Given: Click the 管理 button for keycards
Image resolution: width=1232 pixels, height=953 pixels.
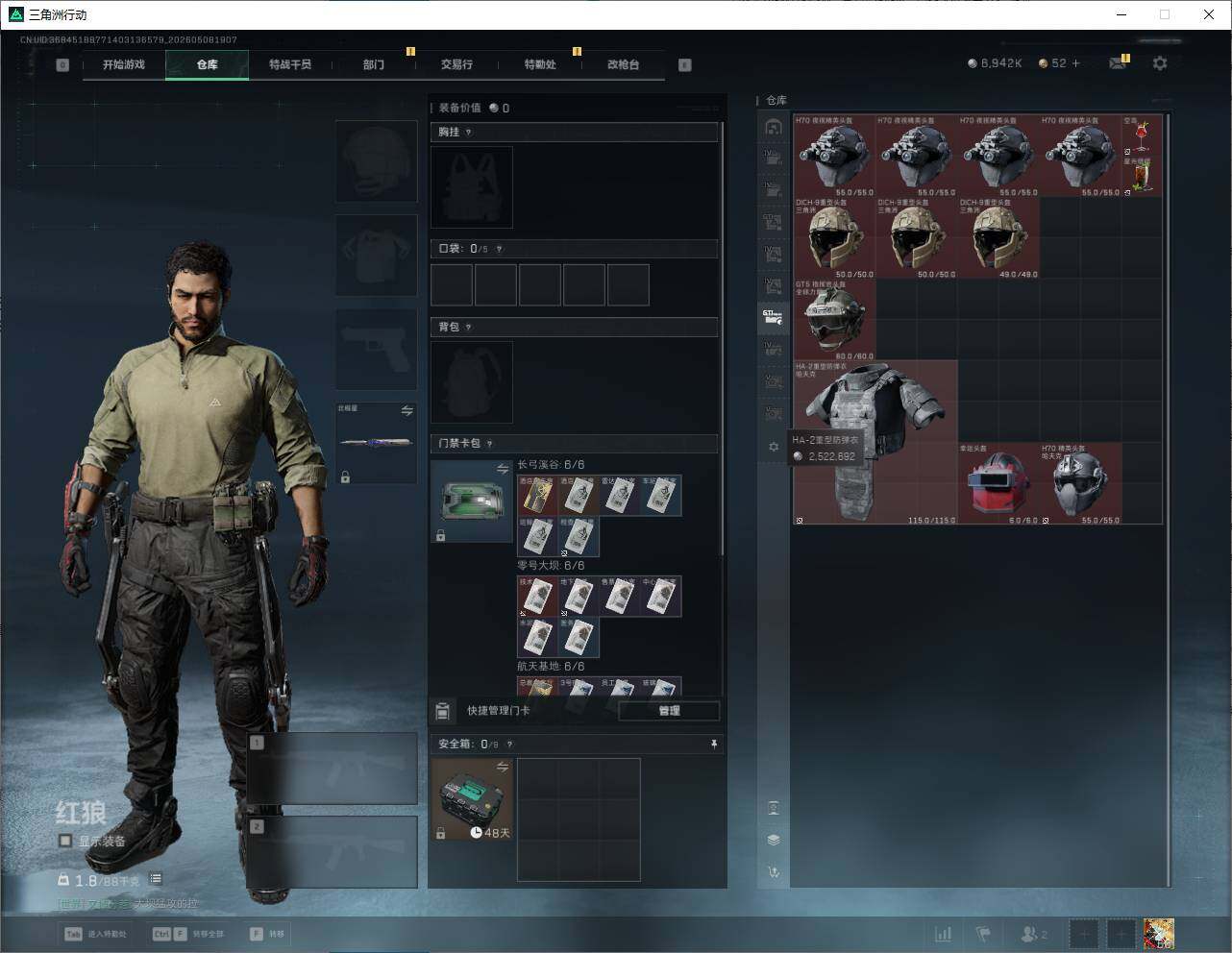Looking at the screenshot, I should click(669, 711).
